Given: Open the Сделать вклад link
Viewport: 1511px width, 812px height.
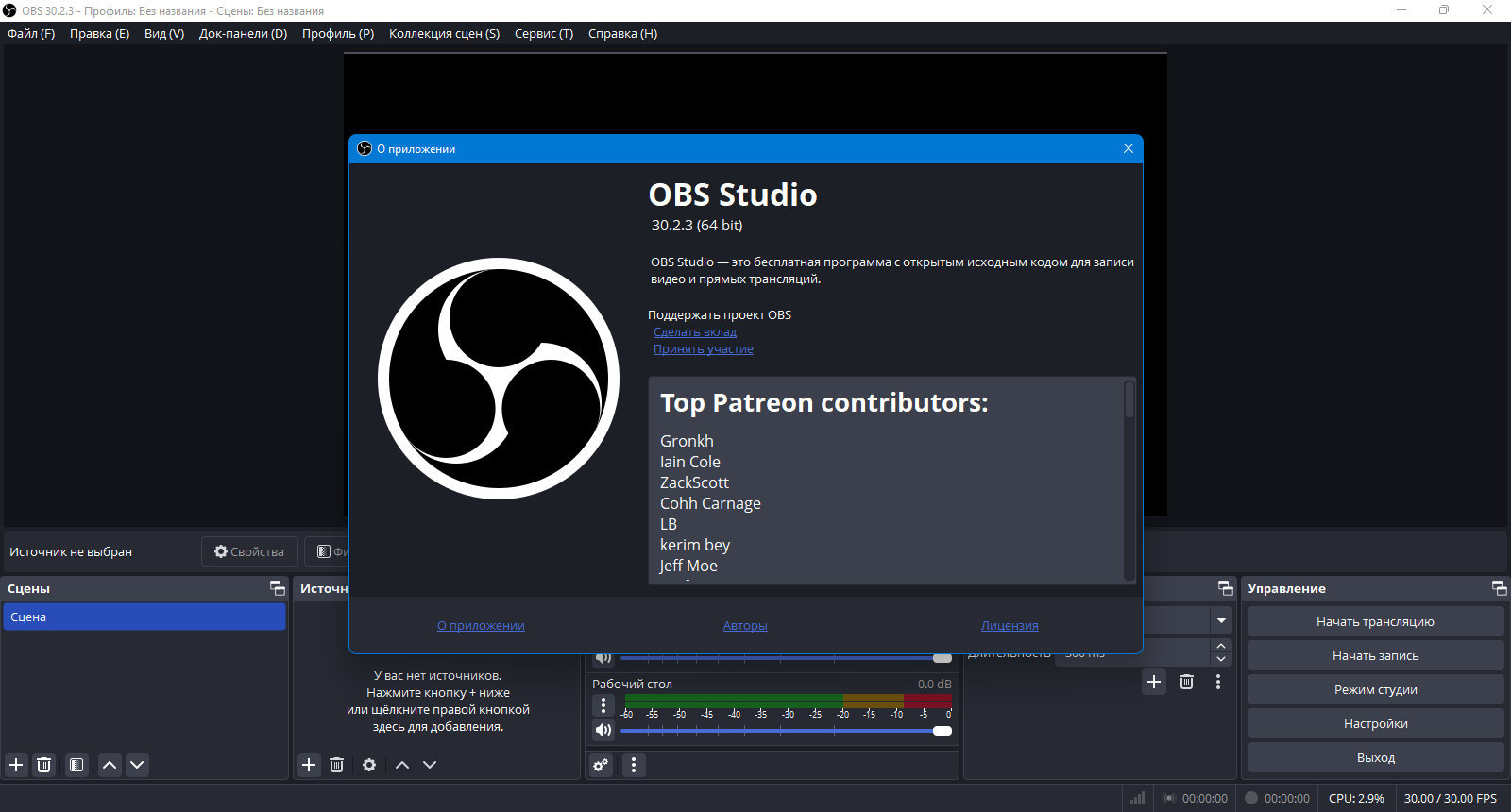Looking at the screenshot, I should click(x=695, y=331).
